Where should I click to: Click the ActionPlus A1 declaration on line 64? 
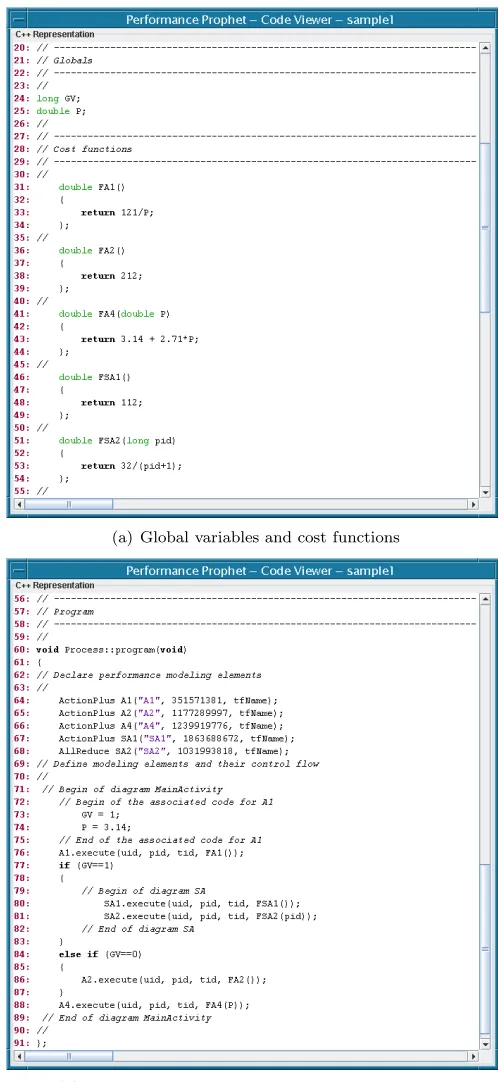click(168, 700)
